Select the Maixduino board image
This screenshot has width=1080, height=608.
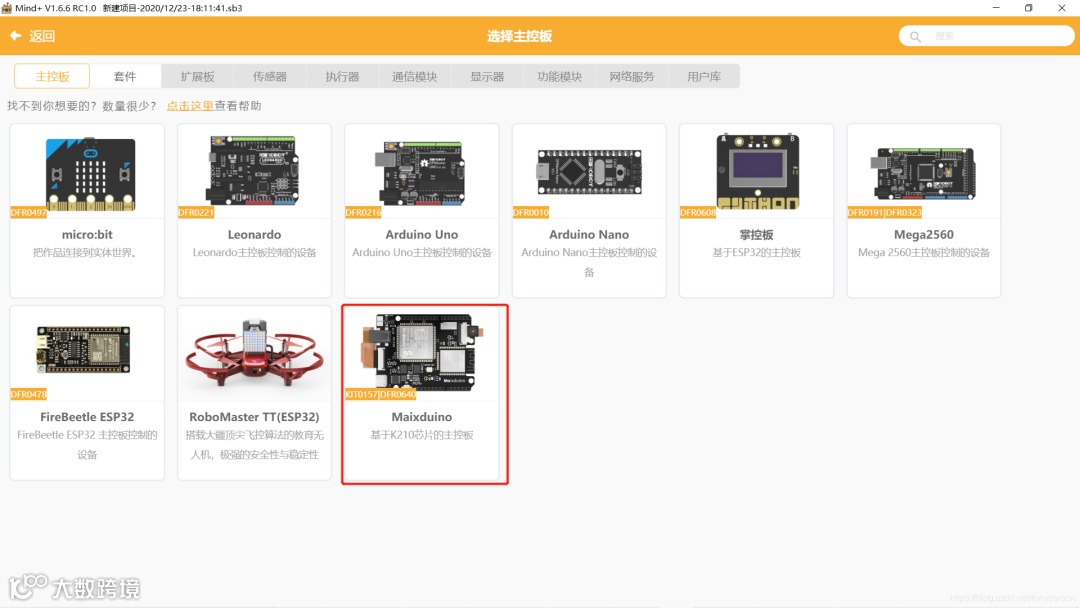click(x=422, y=352)
